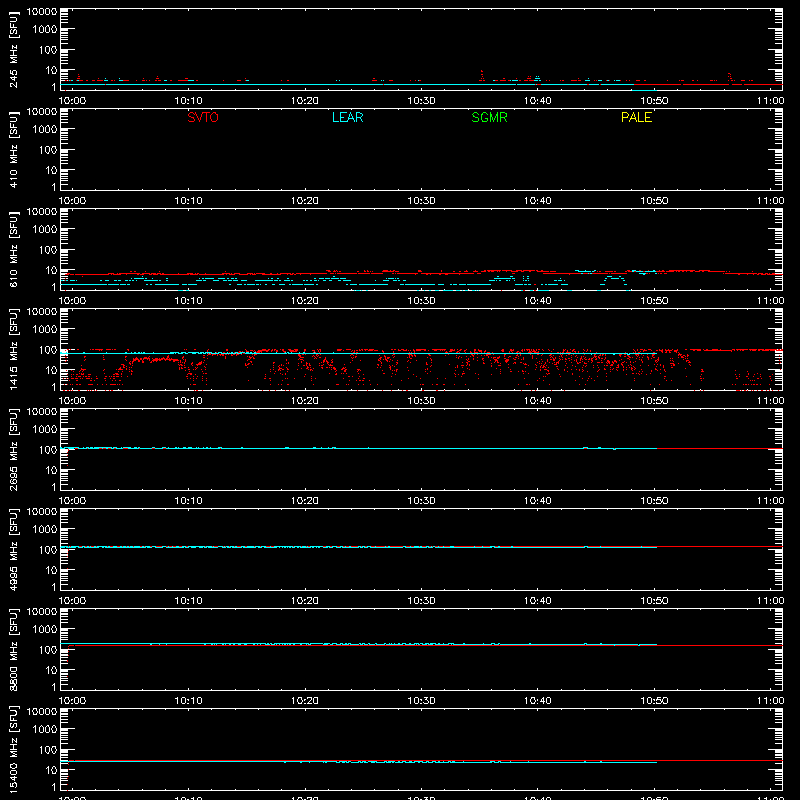The width and height of the screenshot is (800, 800).
Task: Click 10:10 time label below 410 MHz plot
Action: (x=189, y=201)
